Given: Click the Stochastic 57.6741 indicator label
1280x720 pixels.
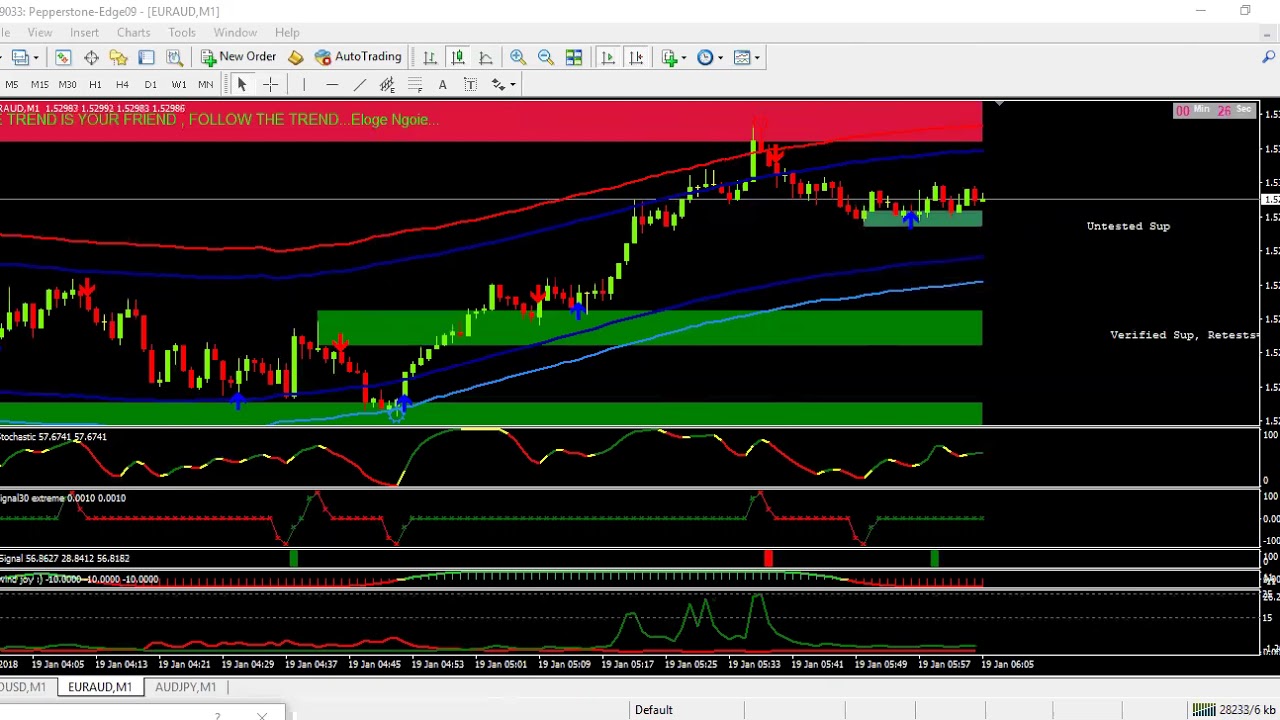Looking at the screenshot, I should 54,437.
